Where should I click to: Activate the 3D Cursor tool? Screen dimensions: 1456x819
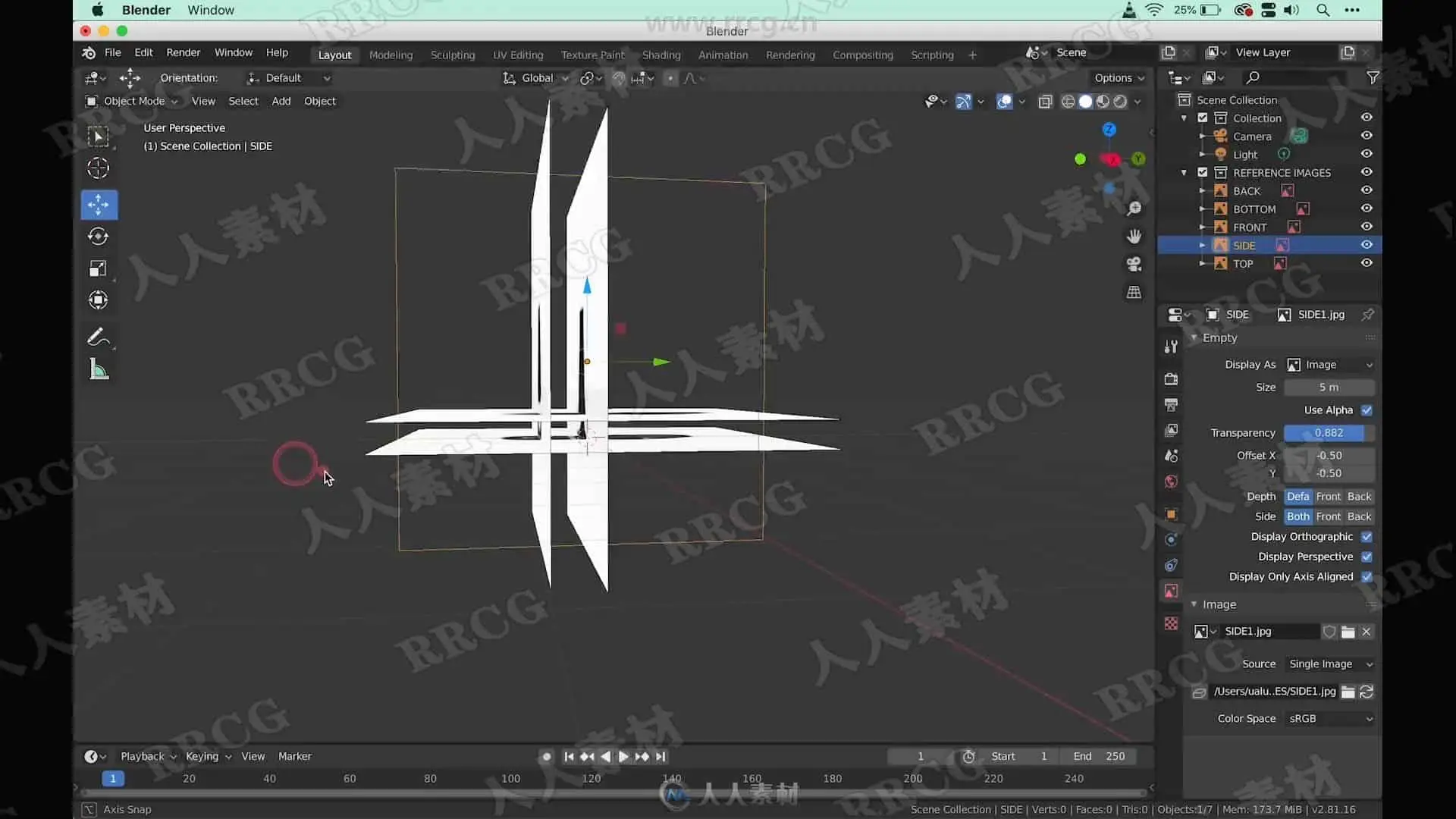(99, 168)
